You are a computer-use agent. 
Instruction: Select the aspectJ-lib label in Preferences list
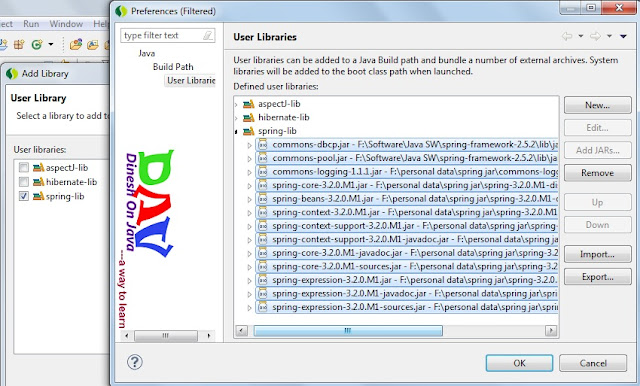pyautogui.click(x=279, y=104)
